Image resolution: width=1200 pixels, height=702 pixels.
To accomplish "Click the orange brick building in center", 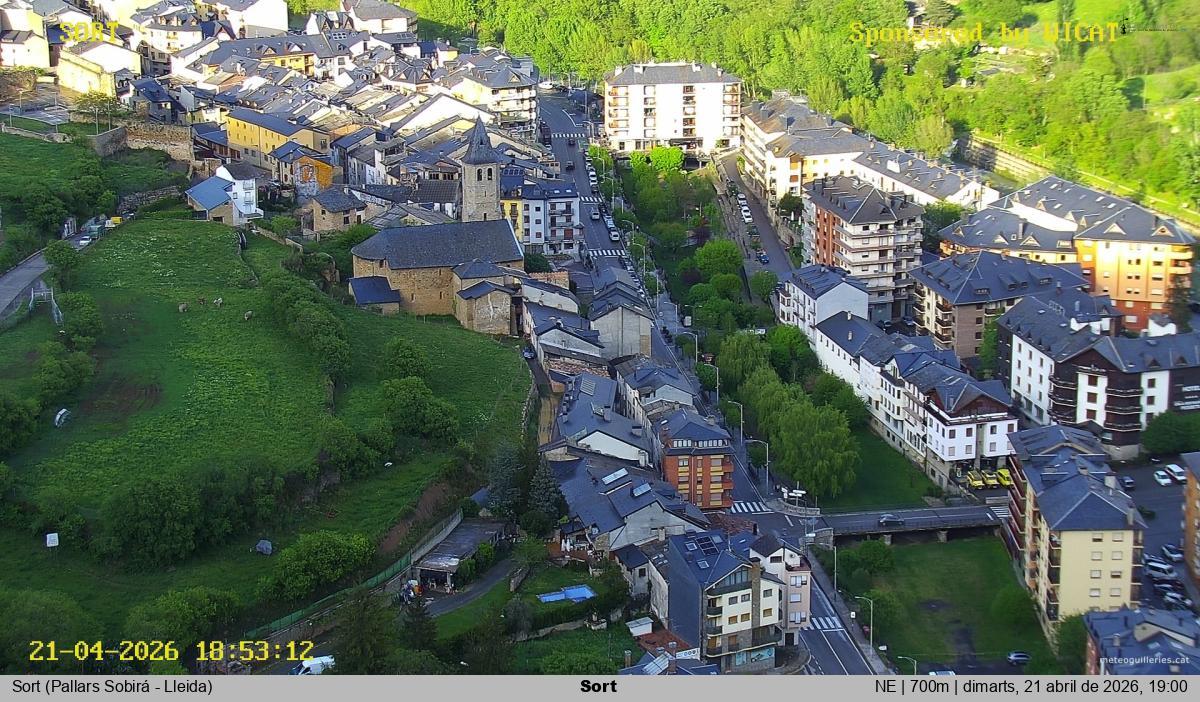I will click(697, 463).
